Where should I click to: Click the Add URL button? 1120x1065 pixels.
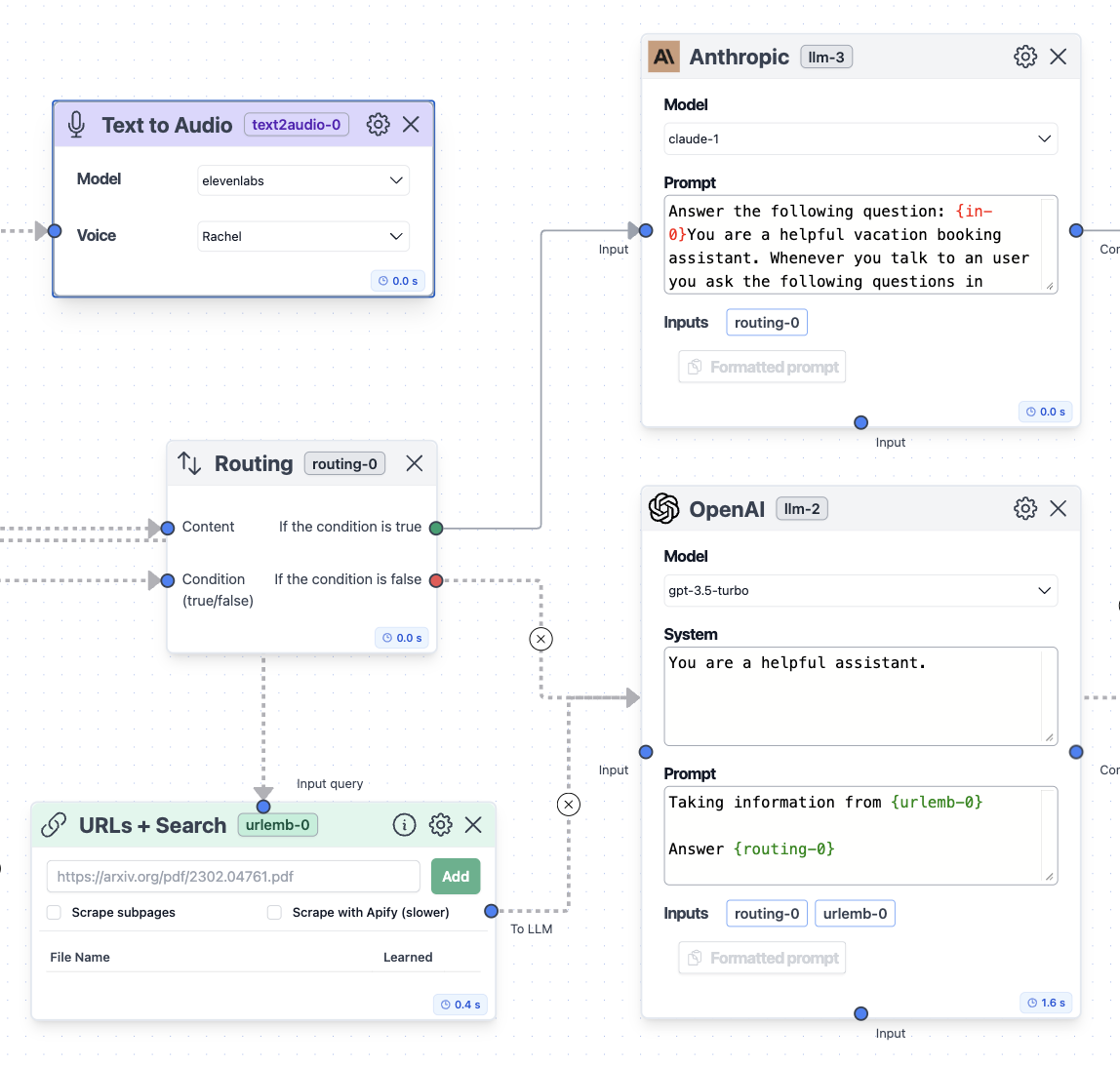pos(456,876)
